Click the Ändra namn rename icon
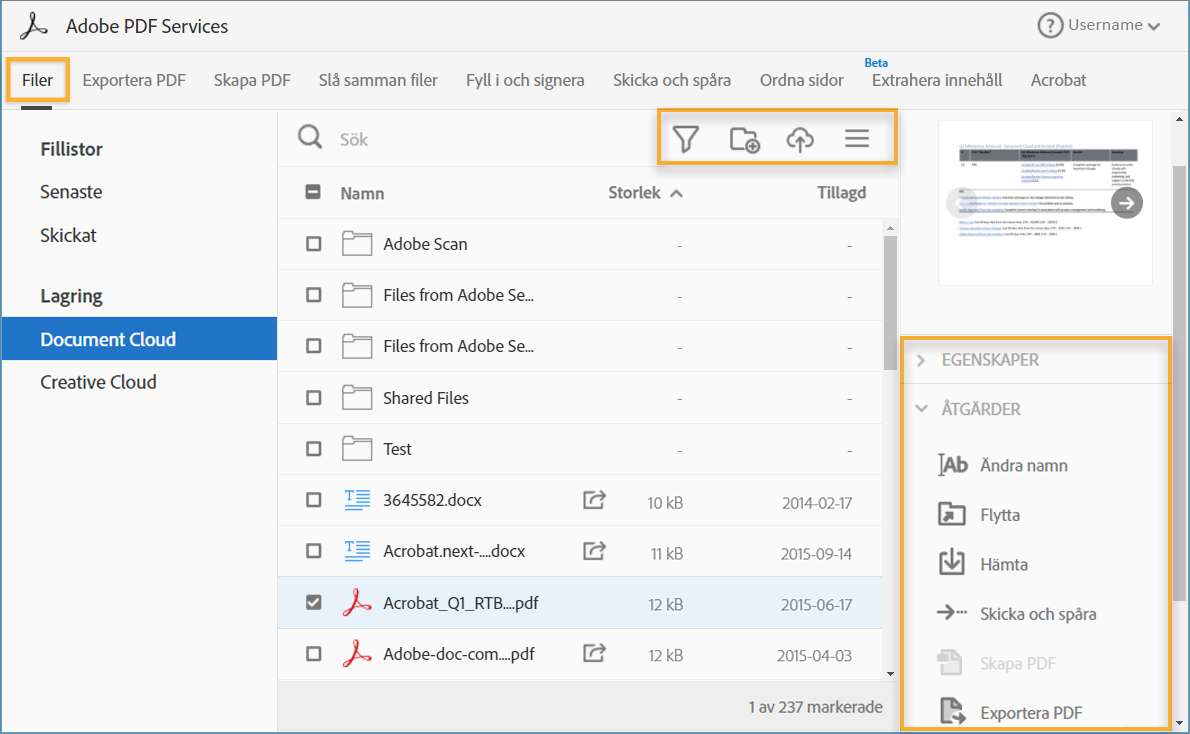1190x734 pixels. pyautogui.click(x=952, y=465)
